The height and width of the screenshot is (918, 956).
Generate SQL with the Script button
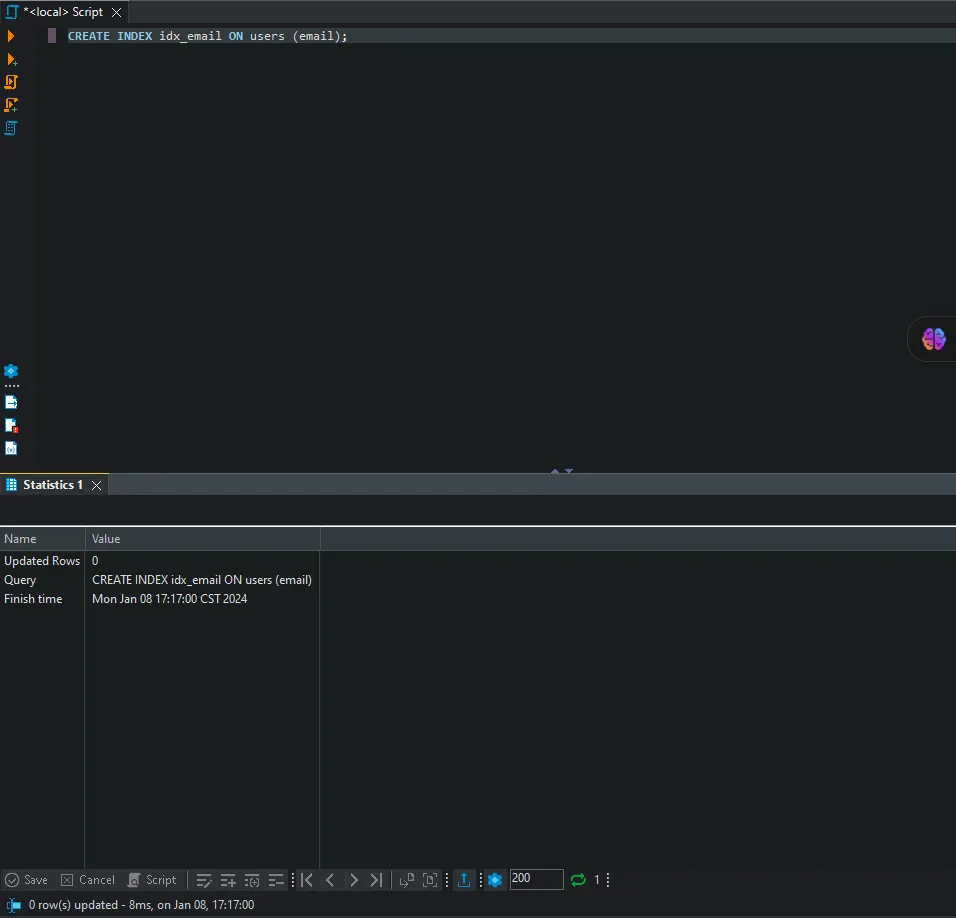point(152,880)
